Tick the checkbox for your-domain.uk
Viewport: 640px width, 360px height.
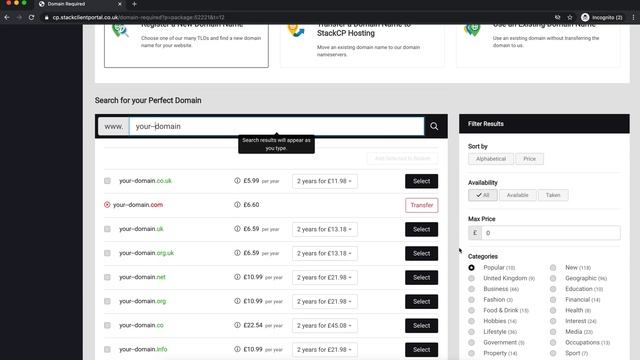coord(107,229)
